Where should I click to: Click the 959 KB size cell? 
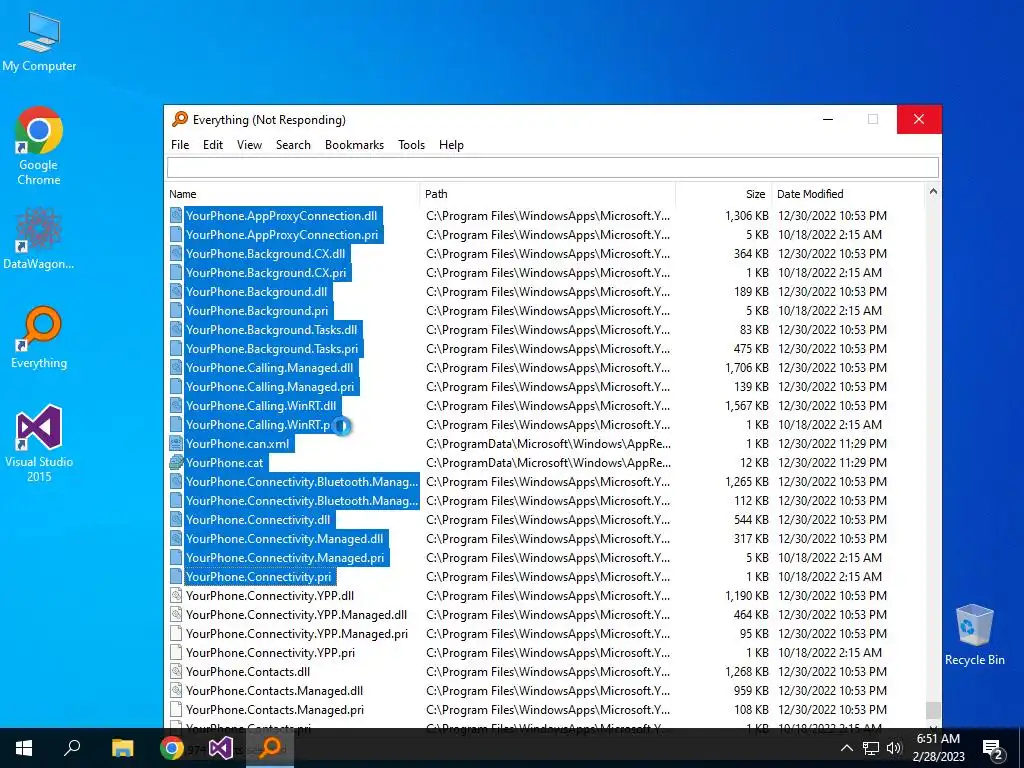[751, 690]
